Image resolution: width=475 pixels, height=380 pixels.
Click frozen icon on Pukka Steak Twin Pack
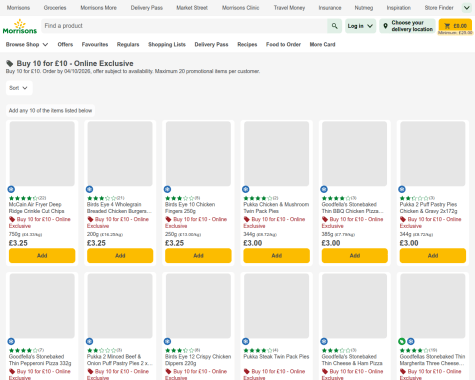tap(246, 341)
